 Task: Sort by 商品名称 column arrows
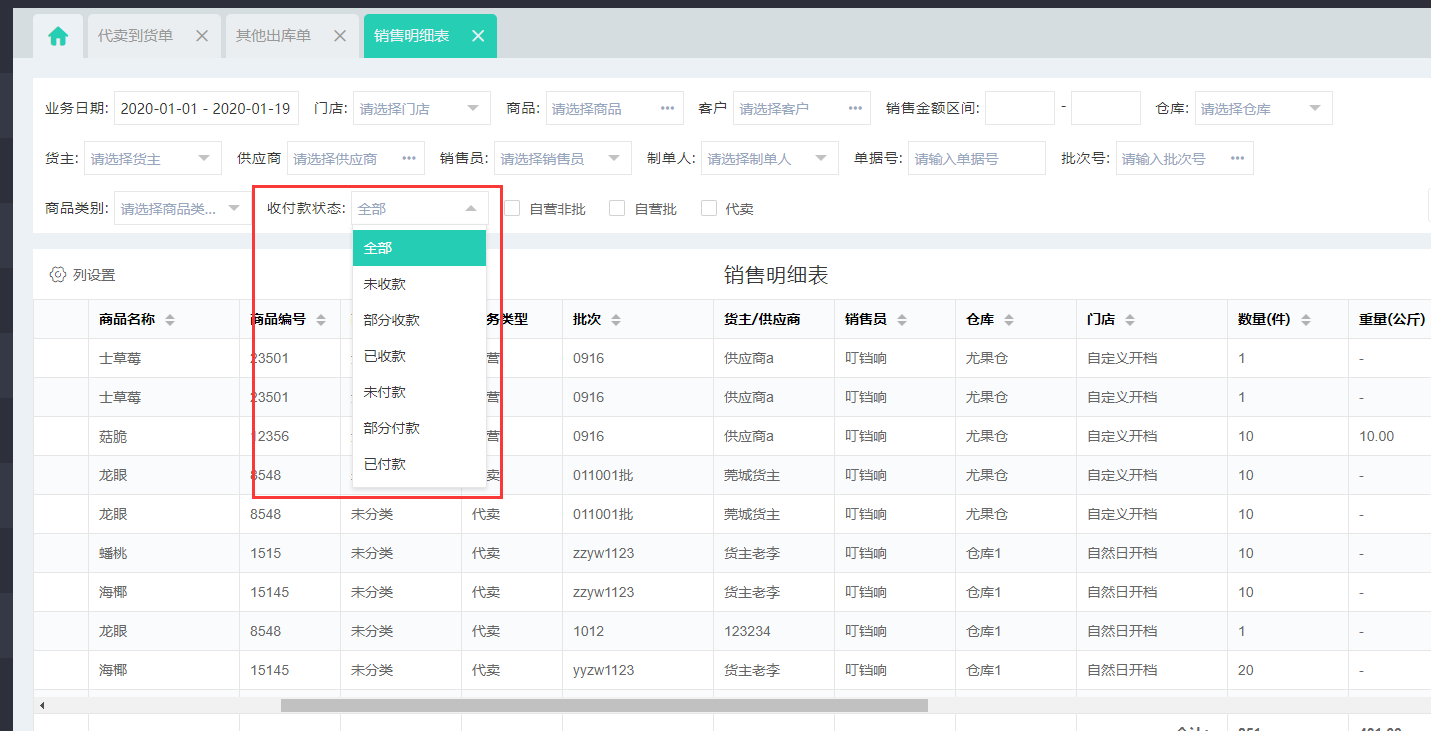[170, 320]
